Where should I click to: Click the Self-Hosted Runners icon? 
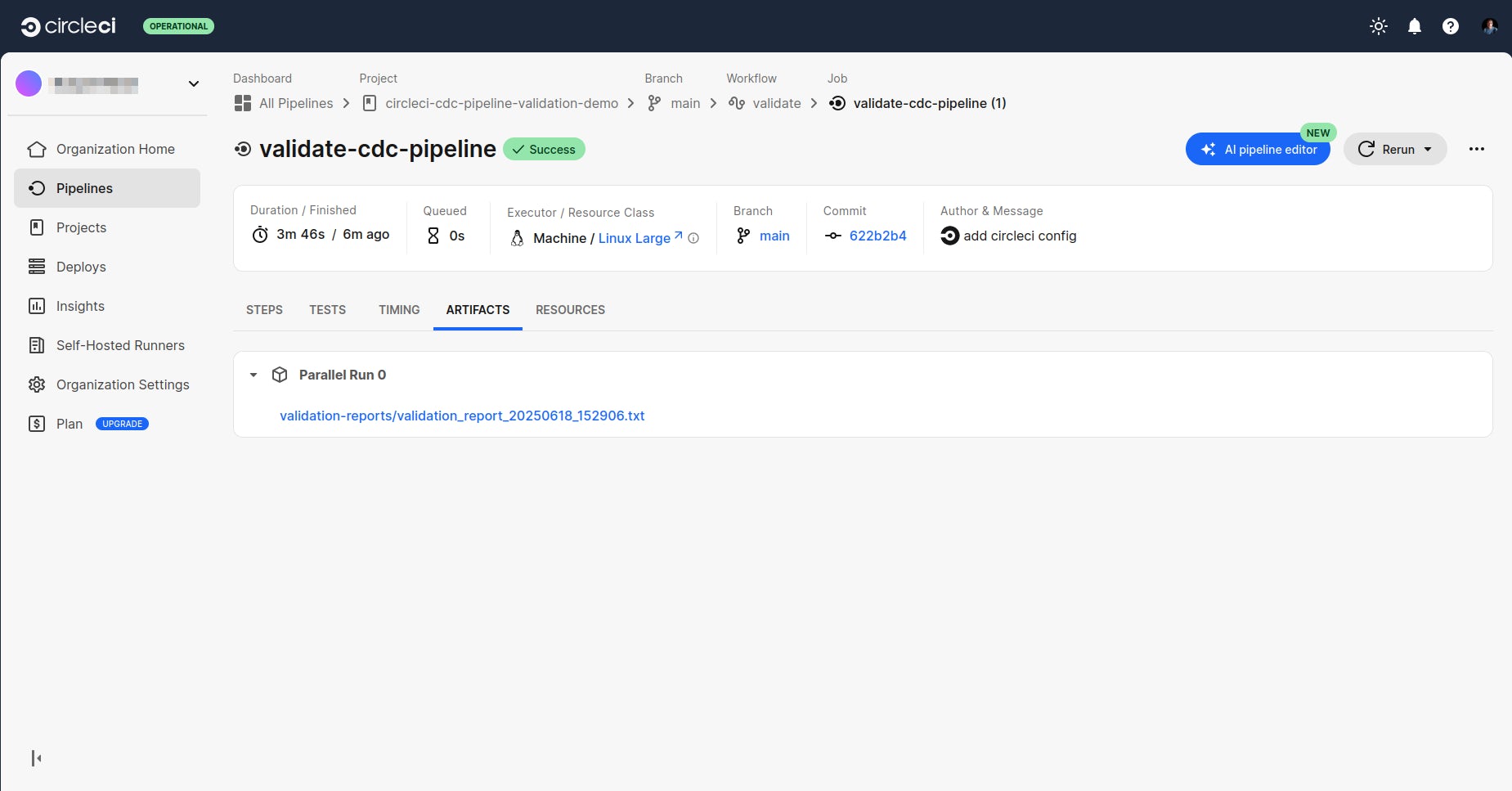coord(37,345)
